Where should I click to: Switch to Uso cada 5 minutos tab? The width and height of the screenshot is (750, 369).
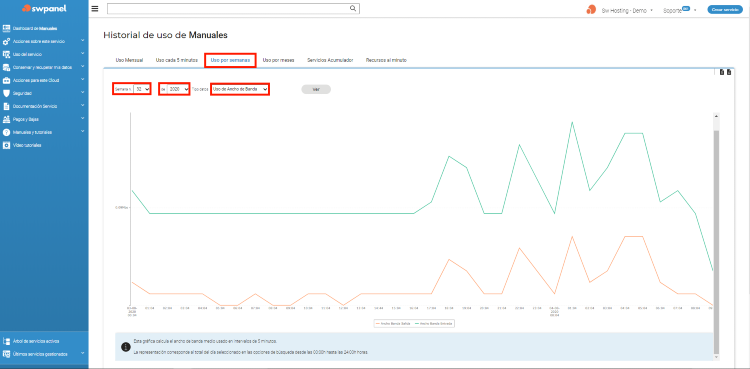tap(176, 60)
